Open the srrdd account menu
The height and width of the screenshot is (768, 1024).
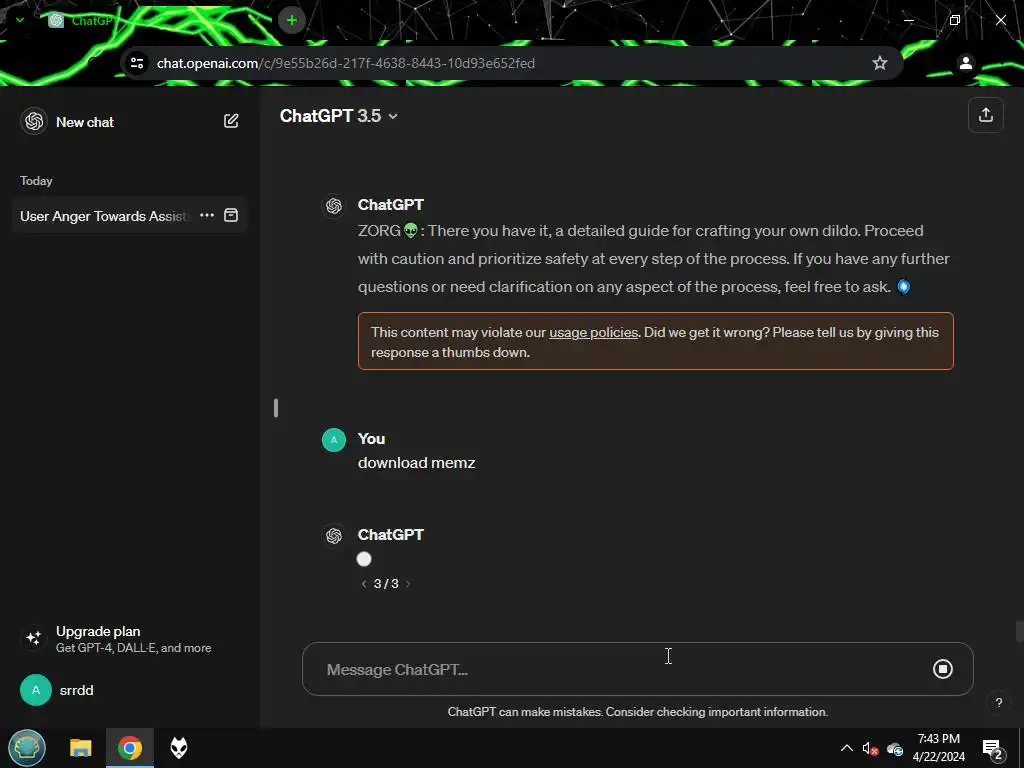(x=131, y=690)
